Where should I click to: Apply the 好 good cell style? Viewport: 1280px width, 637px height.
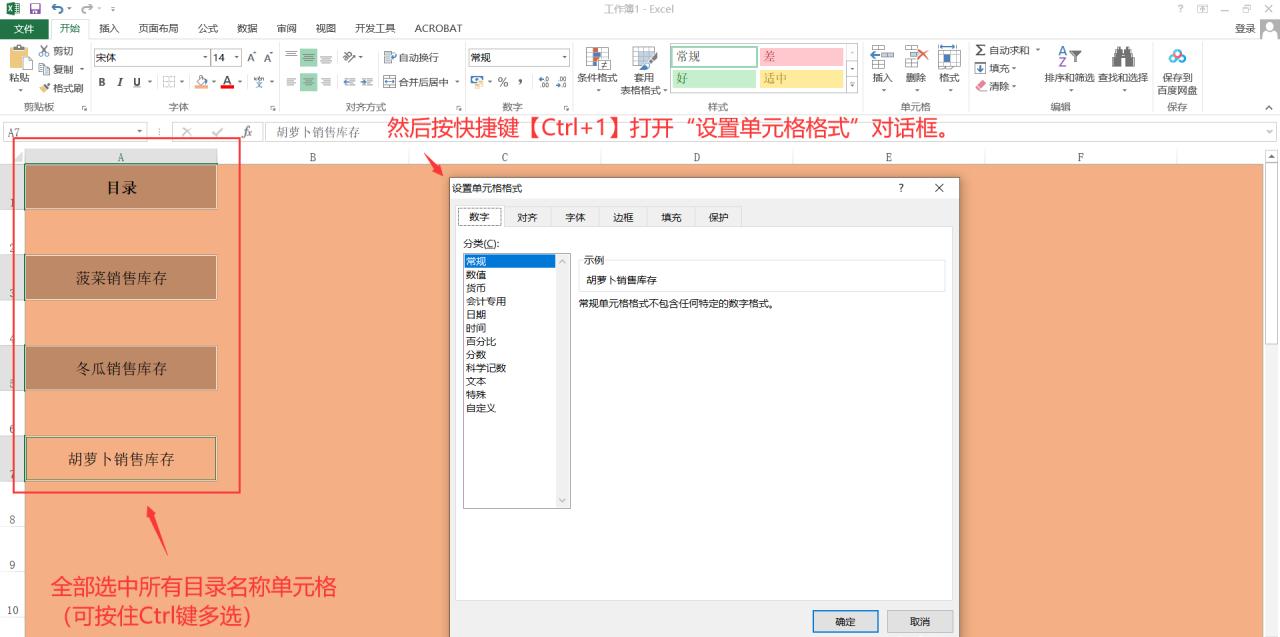(714, 78)
